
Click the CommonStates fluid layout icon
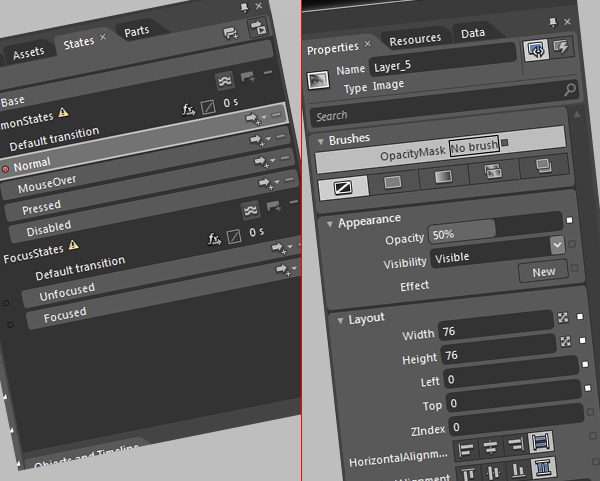tap(225, 81)
